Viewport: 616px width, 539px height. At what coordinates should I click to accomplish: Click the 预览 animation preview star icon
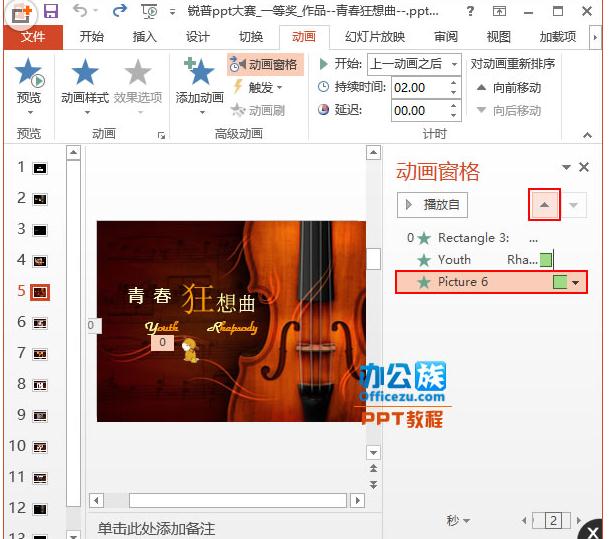click(x=29, y=72)
